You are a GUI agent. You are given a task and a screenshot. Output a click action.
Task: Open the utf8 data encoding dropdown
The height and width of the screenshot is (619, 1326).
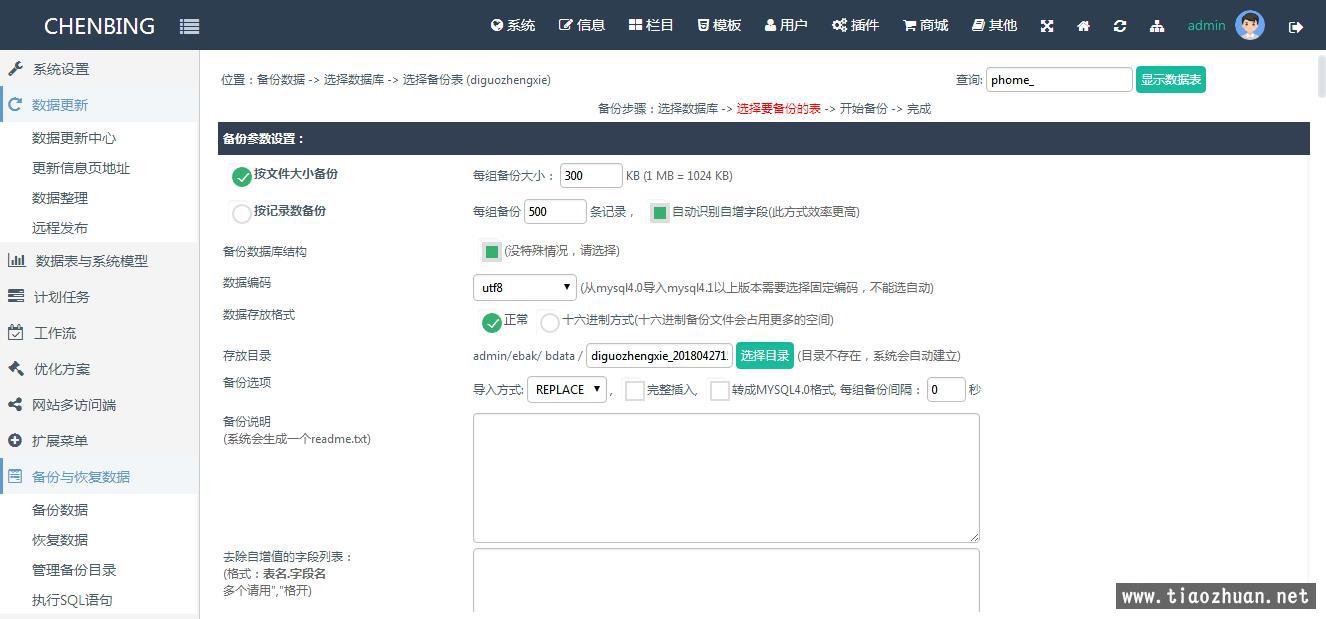pyautogui.click(x=524, y=288)
